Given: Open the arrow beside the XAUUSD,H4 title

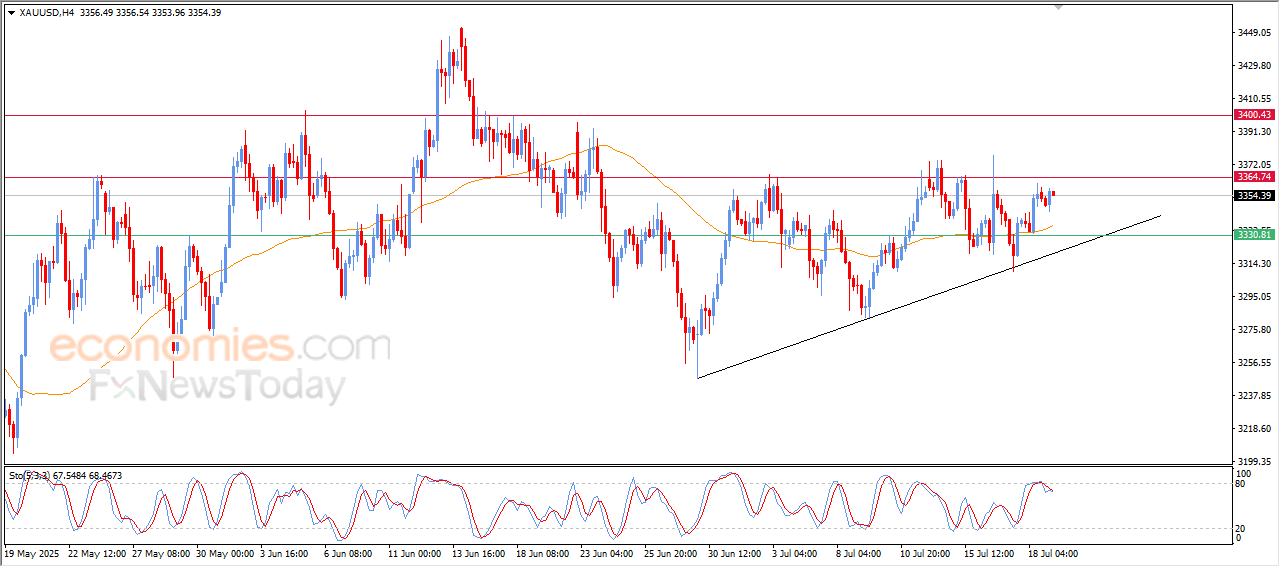Looking at the screenshot, I should (11, 13).
